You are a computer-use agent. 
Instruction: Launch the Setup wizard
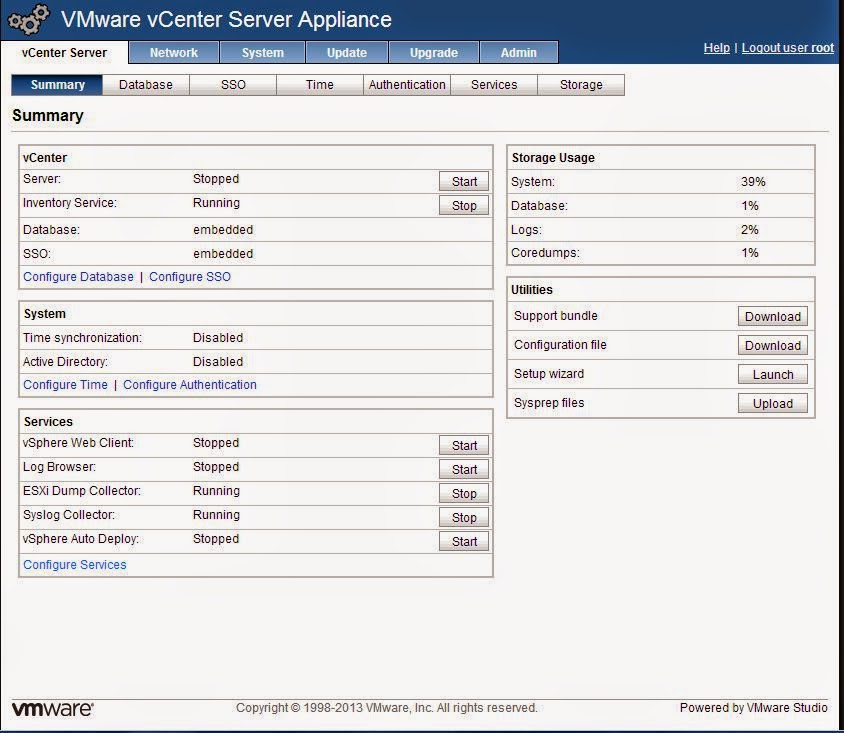point(772,375)
